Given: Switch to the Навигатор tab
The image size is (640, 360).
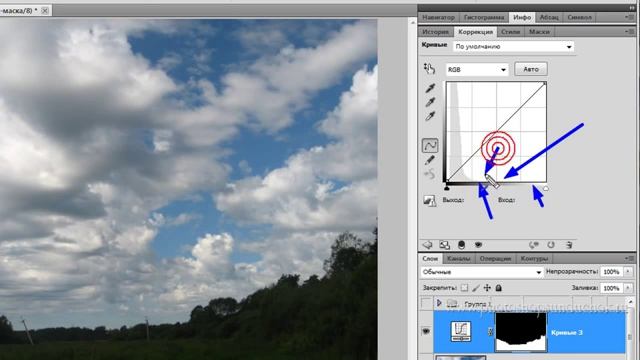Looking at the screenshot, I should tap(438, 17).
